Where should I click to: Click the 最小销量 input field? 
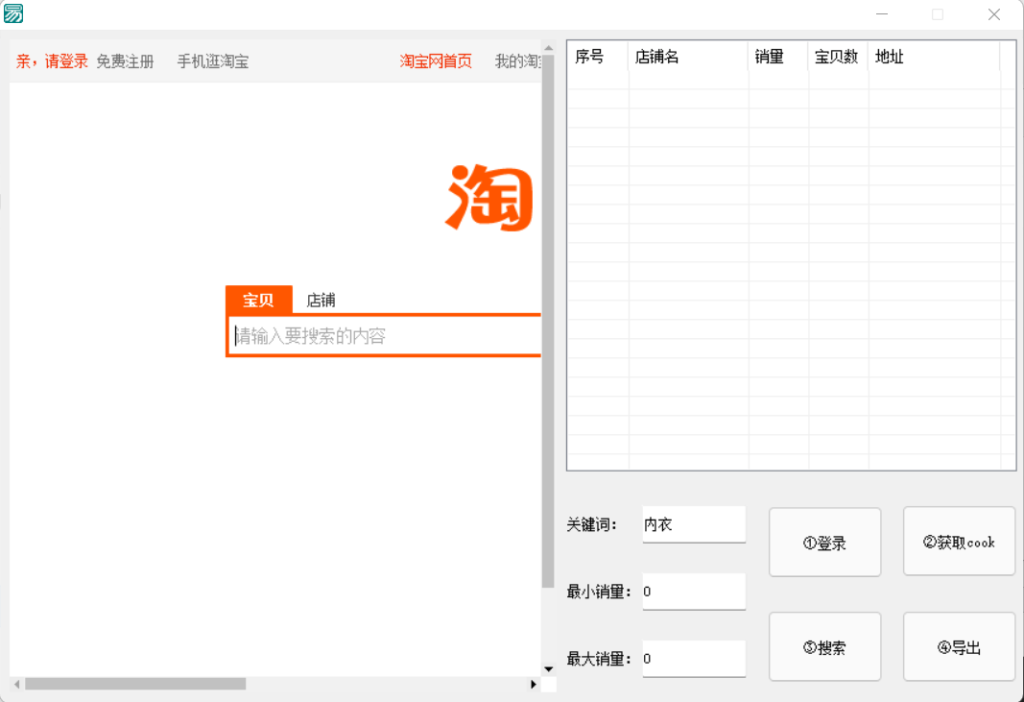tap(693, 591)
